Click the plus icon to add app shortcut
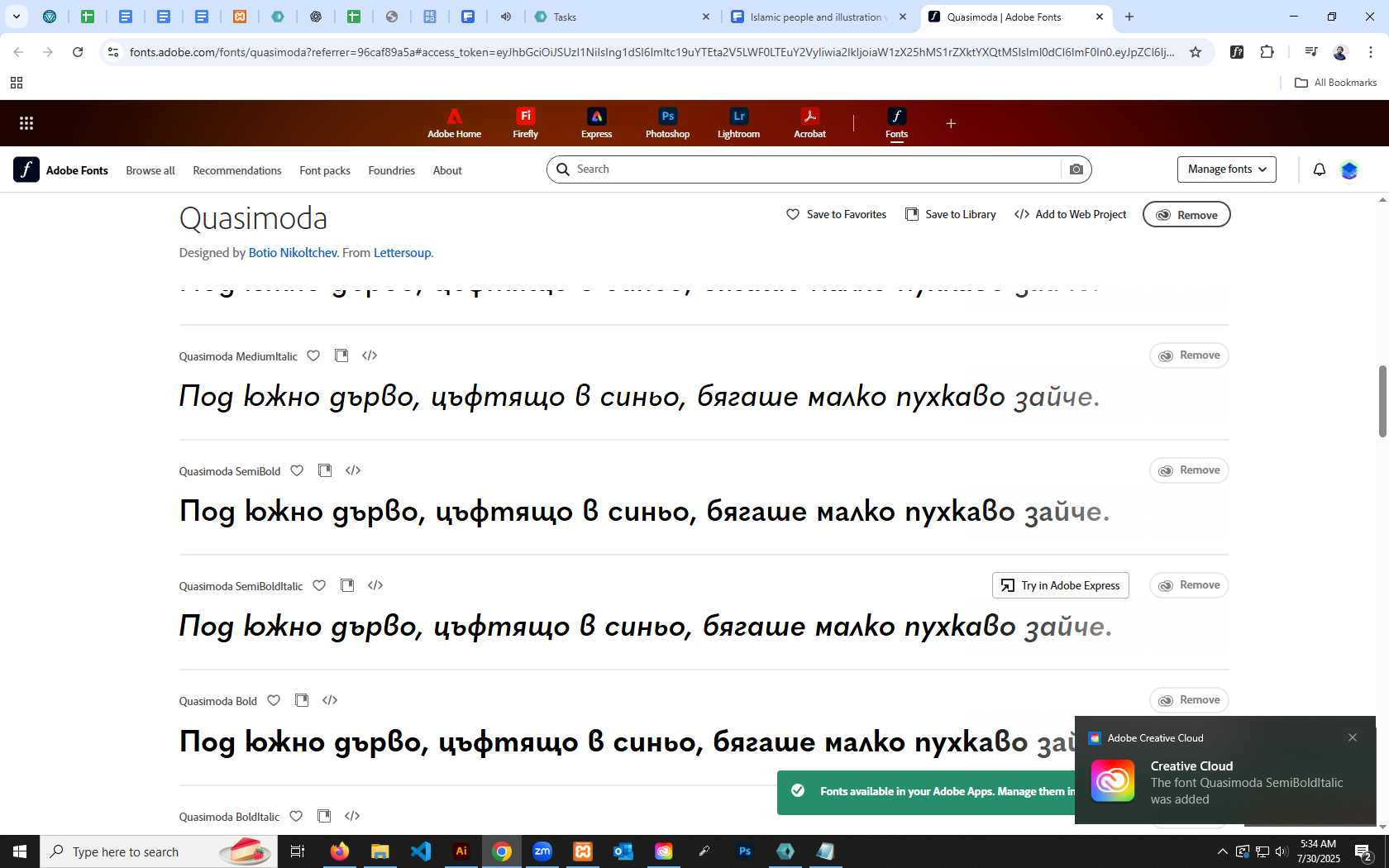 (x=951, y=123)
